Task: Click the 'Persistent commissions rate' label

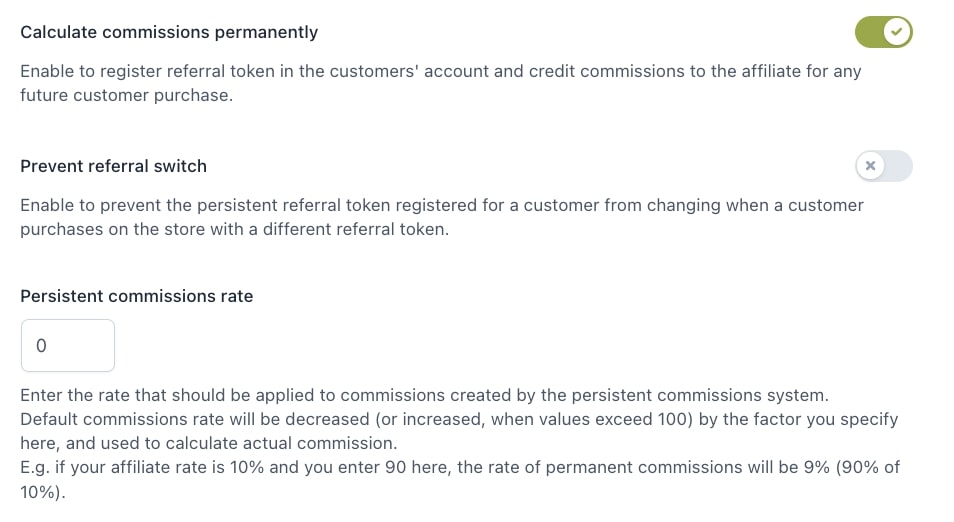Action: (136, 296)
